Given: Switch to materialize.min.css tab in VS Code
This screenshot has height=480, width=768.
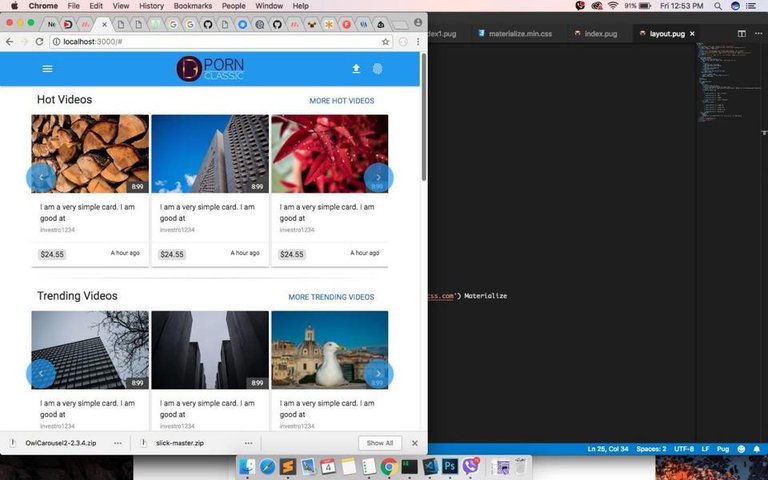Looking at the screenshot, I should tap(515, 33).
